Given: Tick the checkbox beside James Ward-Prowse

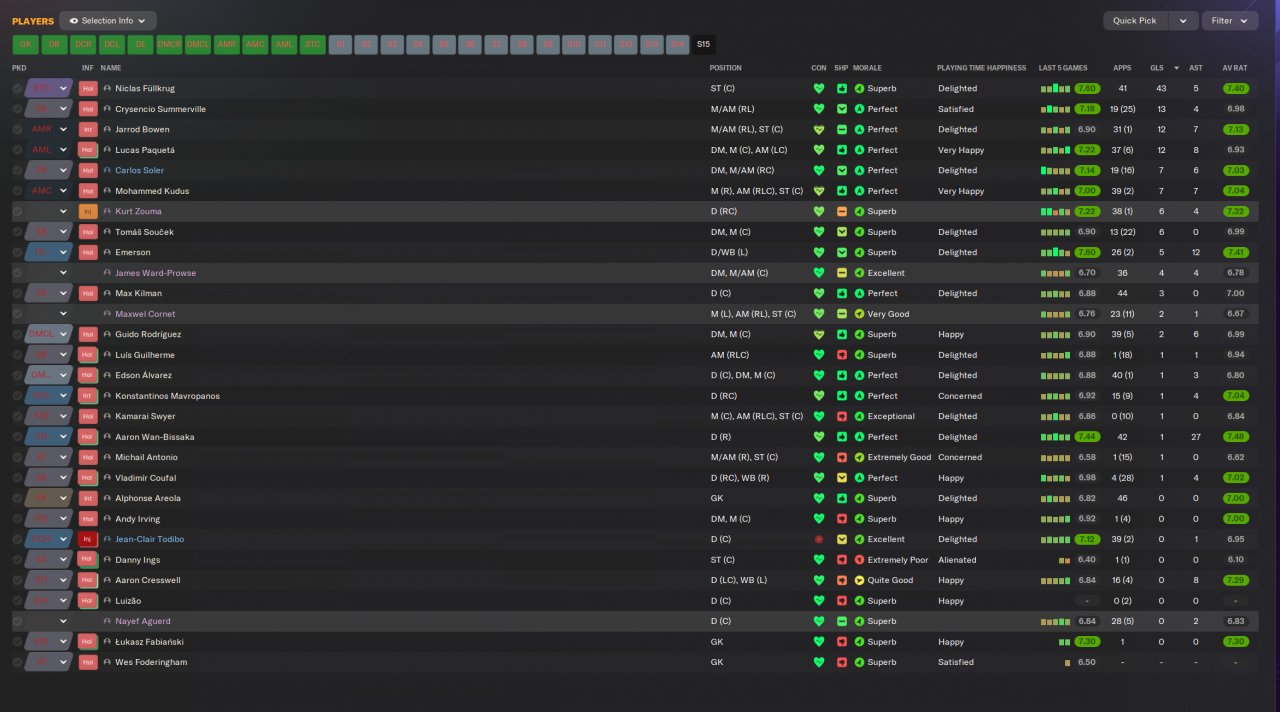Looking at the screenshot, I should (17, 273).
